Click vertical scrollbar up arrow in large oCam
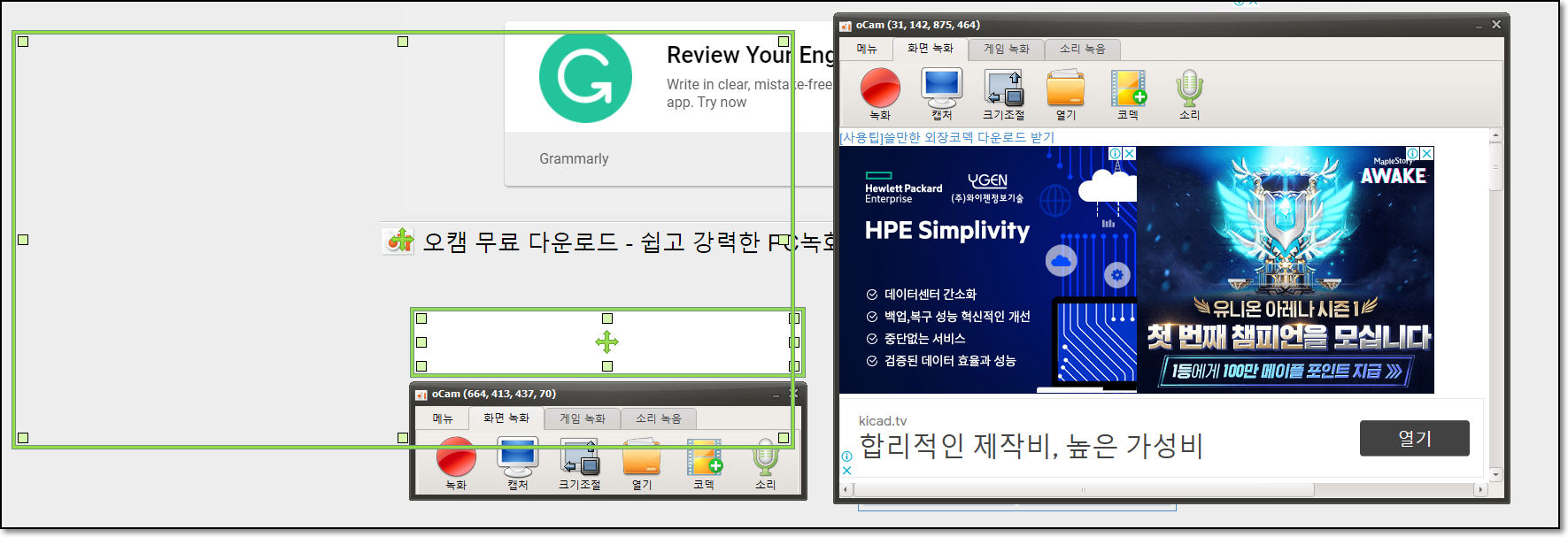This screenshot has height=537, width=1568. click(1495, 136)
